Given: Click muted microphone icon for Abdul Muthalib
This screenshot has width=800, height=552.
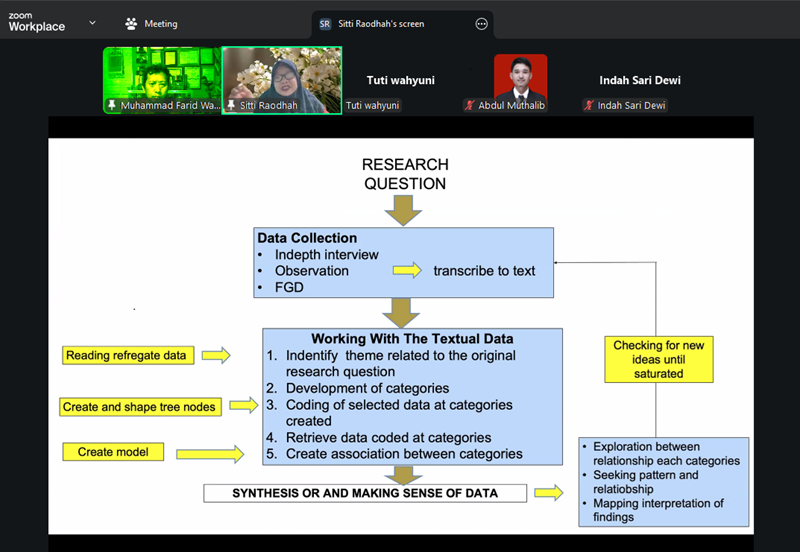Looking at the screenshot, I should click(x=469, y=106).
